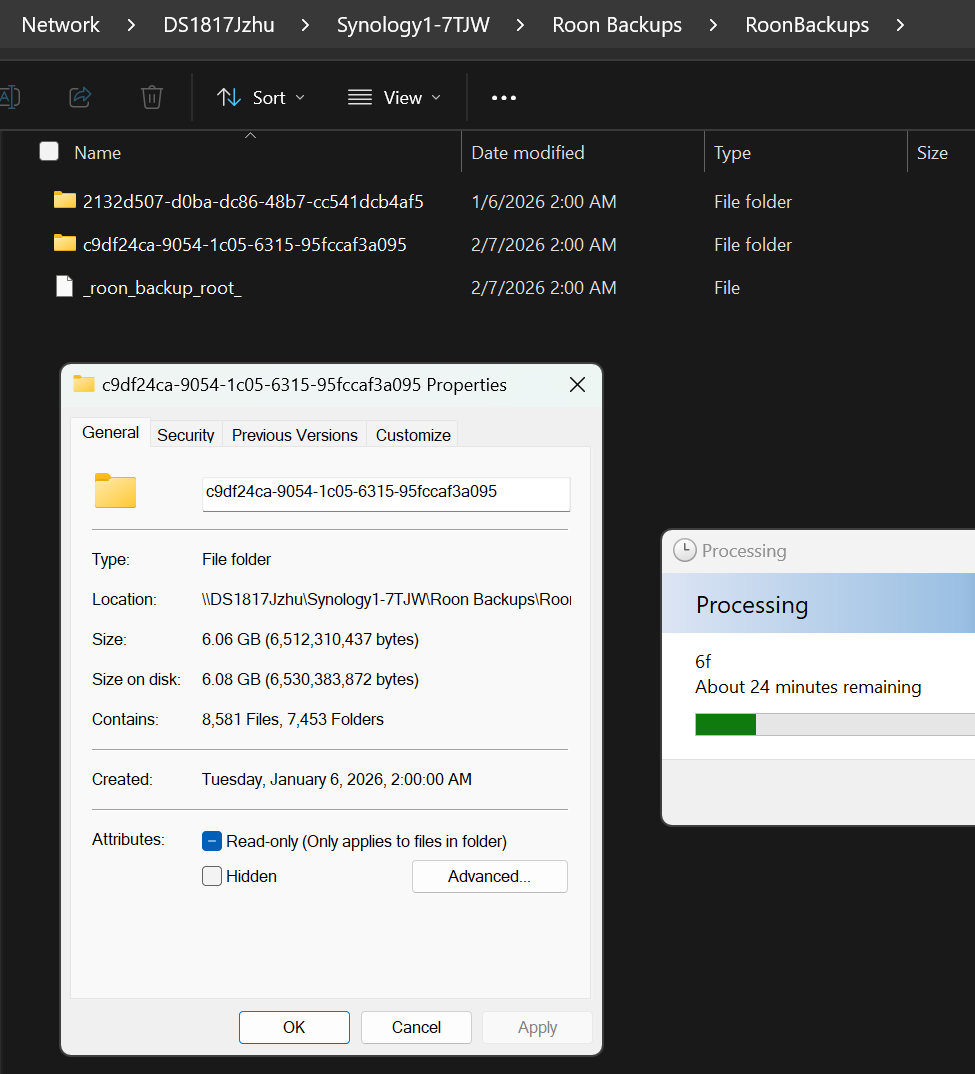The height and width of the screenshot is (1074, 975).
Task: Click the large folder icon in Properties
Action: tap(115, 491)
